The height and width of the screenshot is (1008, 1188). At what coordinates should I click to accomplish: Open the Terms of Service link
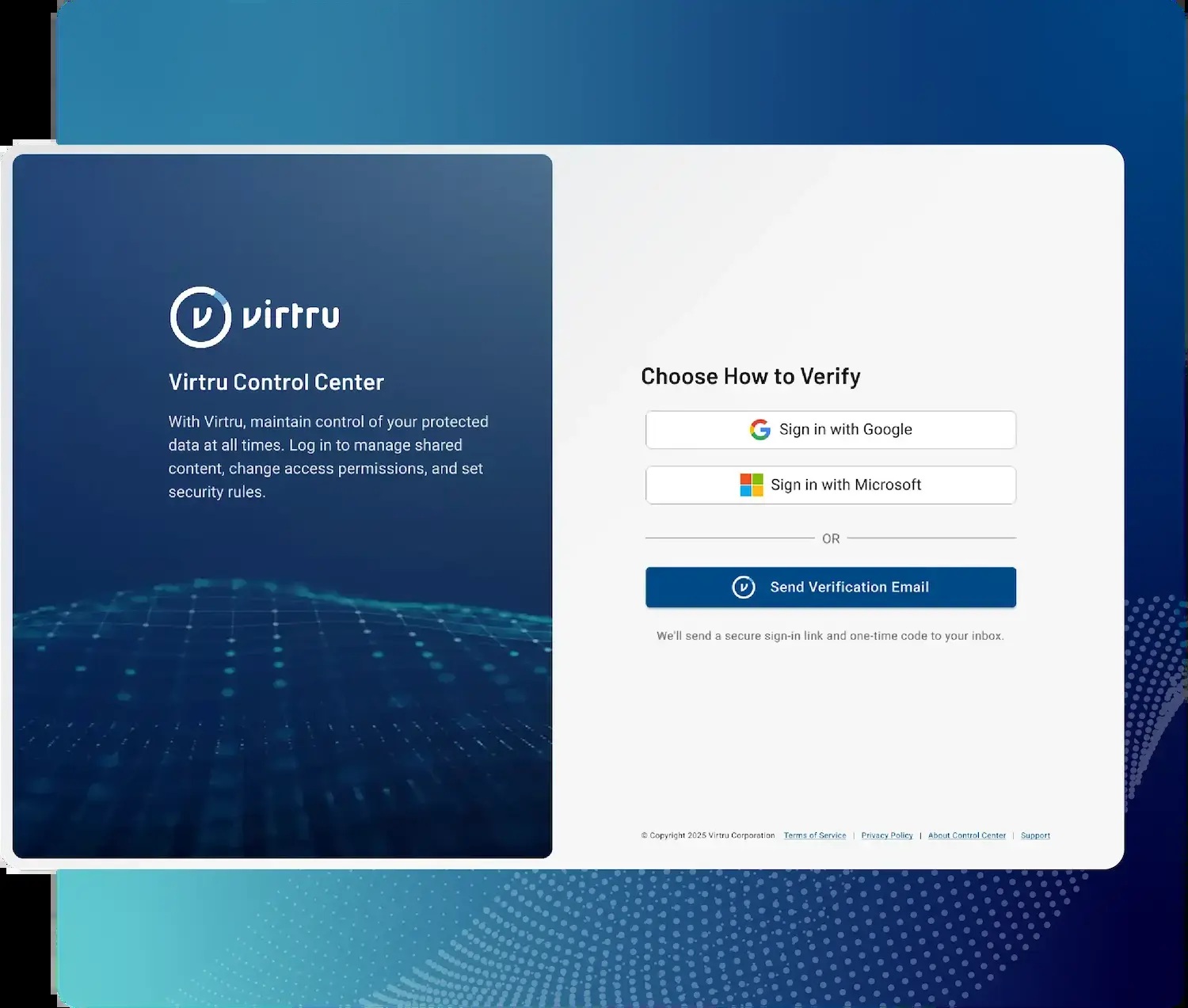[815, 835]
